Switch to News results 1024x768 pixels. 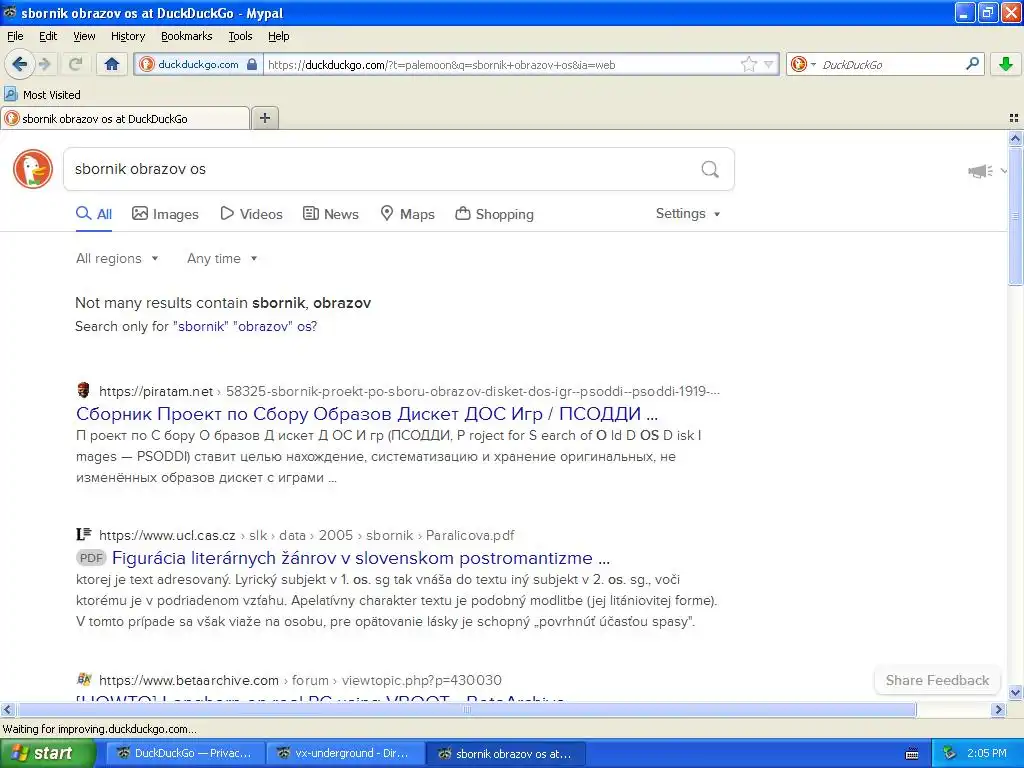(330, 214)
